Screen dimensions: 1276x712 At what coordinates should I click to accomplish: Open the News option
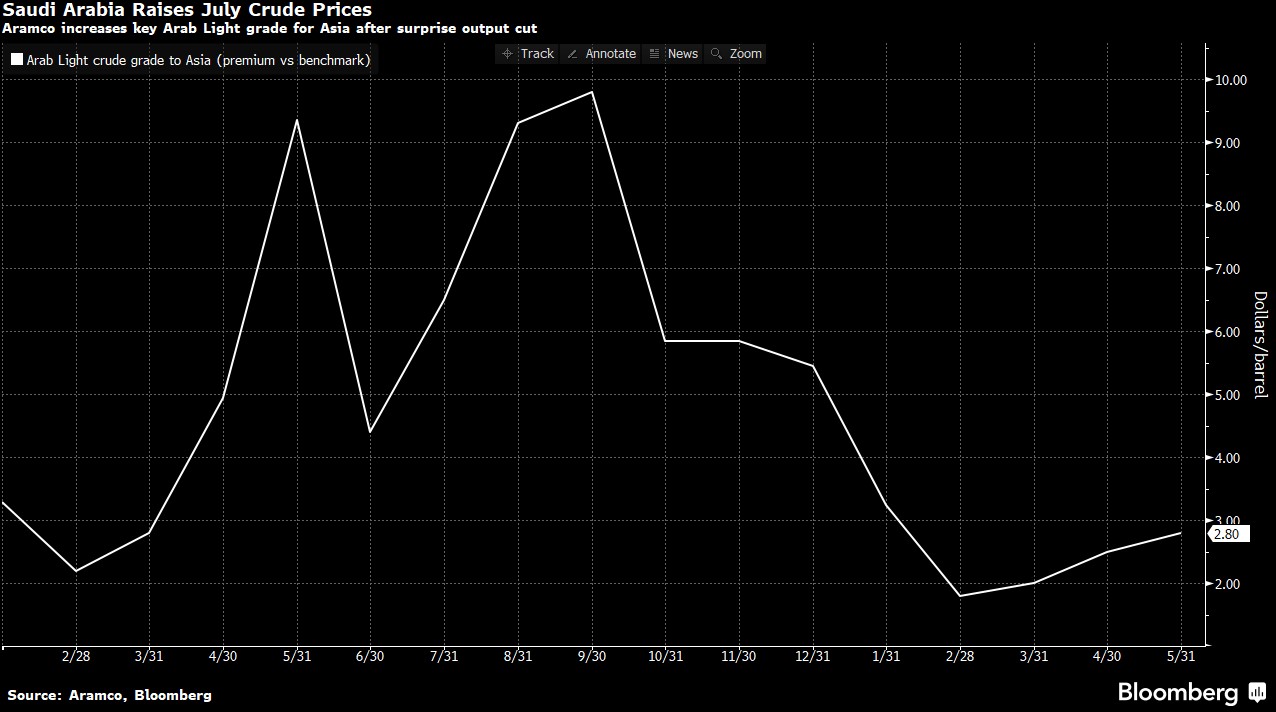pos(673,54)
